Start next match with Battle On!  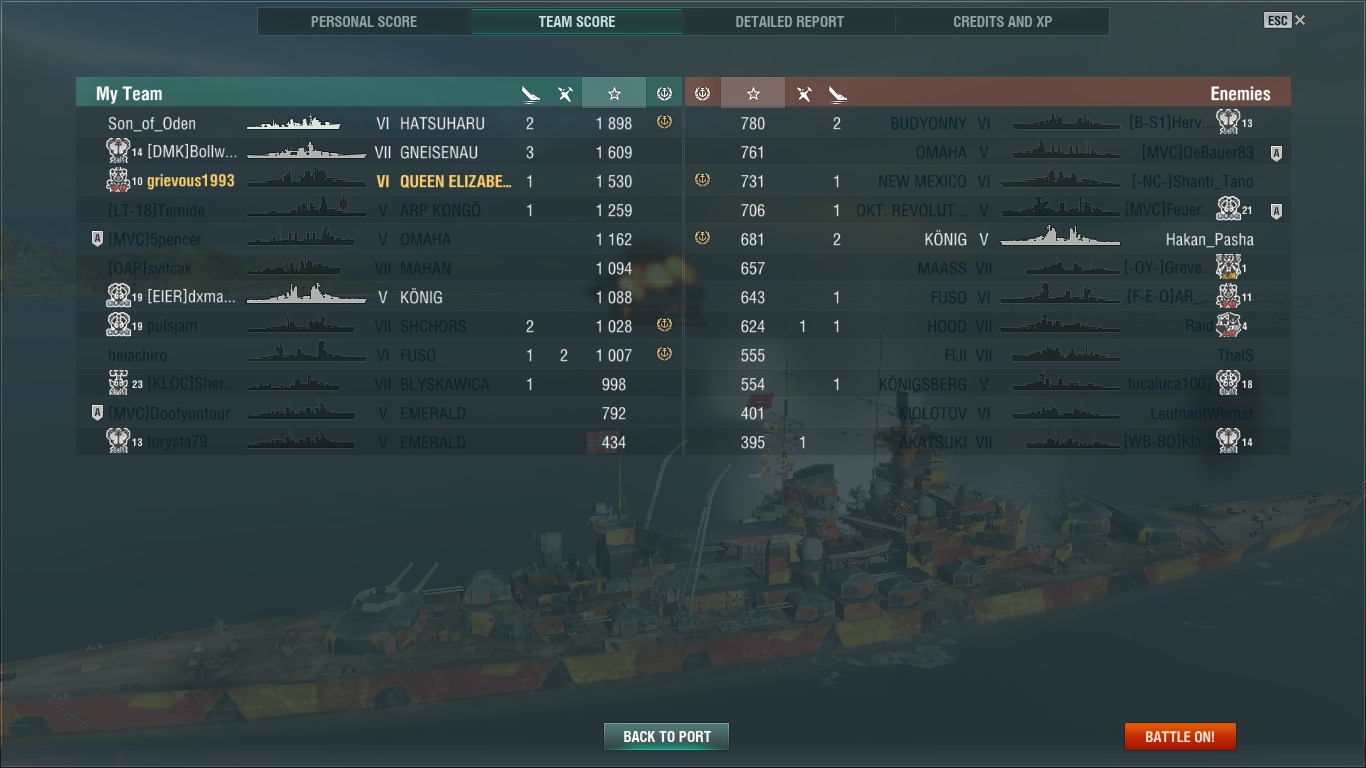click(1180, 736)
